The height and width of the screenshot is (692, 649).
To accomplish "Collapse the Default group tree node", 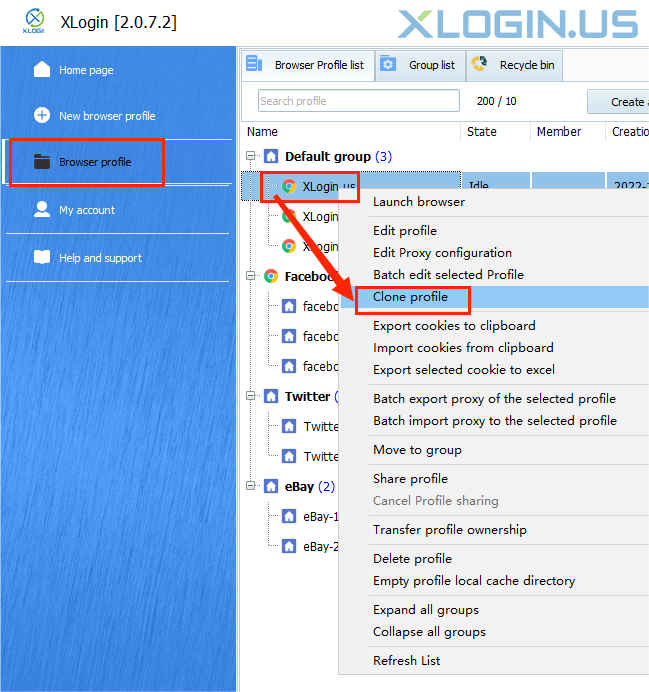I will point(251,157).
